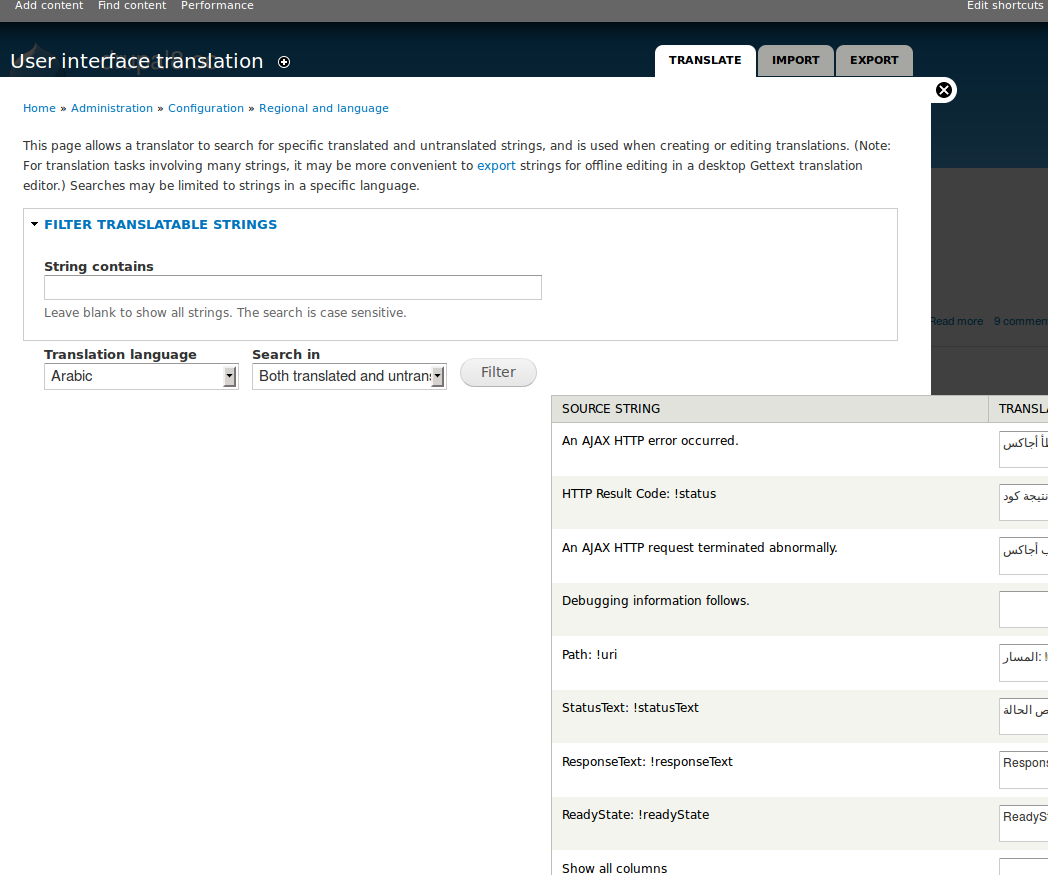Open the export link in the description text

point(496,165)
